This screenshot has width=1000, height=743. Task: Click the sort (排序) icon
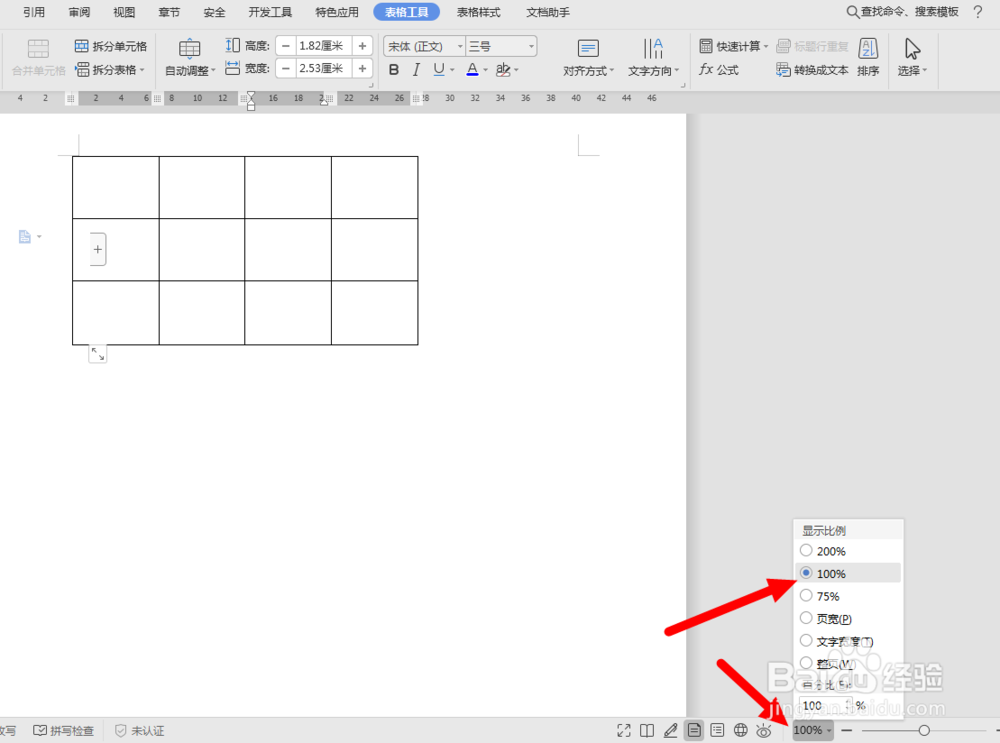pos(868,48)
